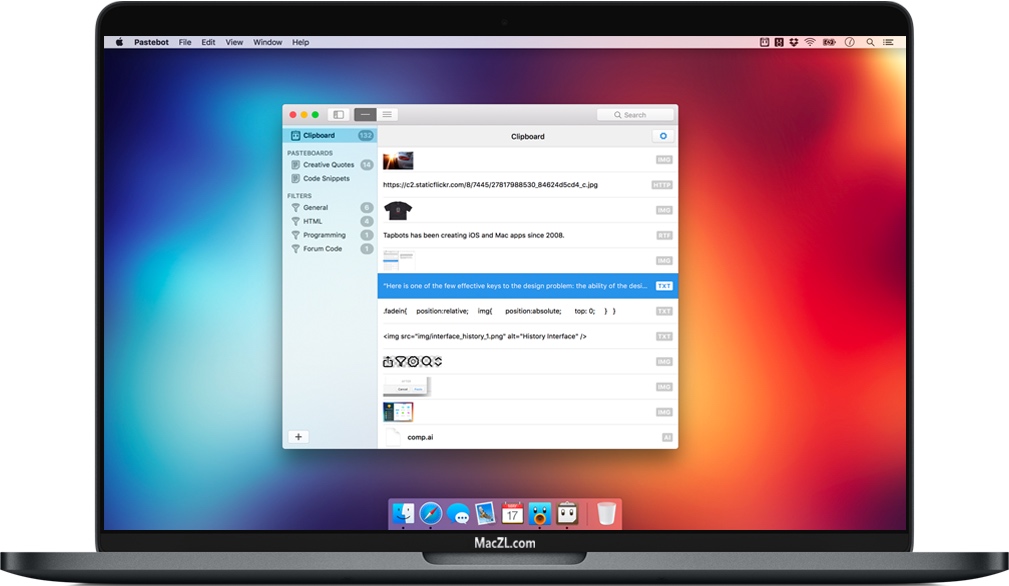
Task: Open Pastebot from the Dock
Action: pyautogui.click(x=567, y=513)
